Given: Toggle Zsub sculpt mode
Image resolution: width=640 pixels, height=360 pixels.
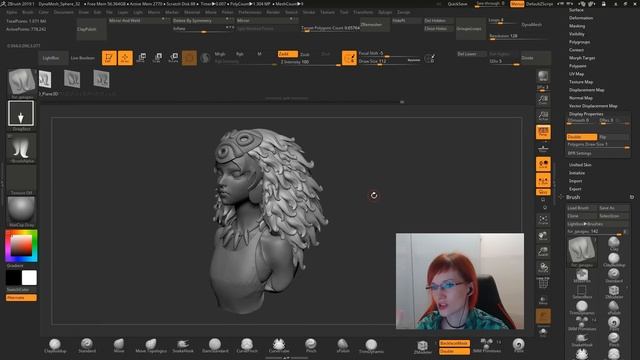Looking at the screenshot, I should coord(304,54).
